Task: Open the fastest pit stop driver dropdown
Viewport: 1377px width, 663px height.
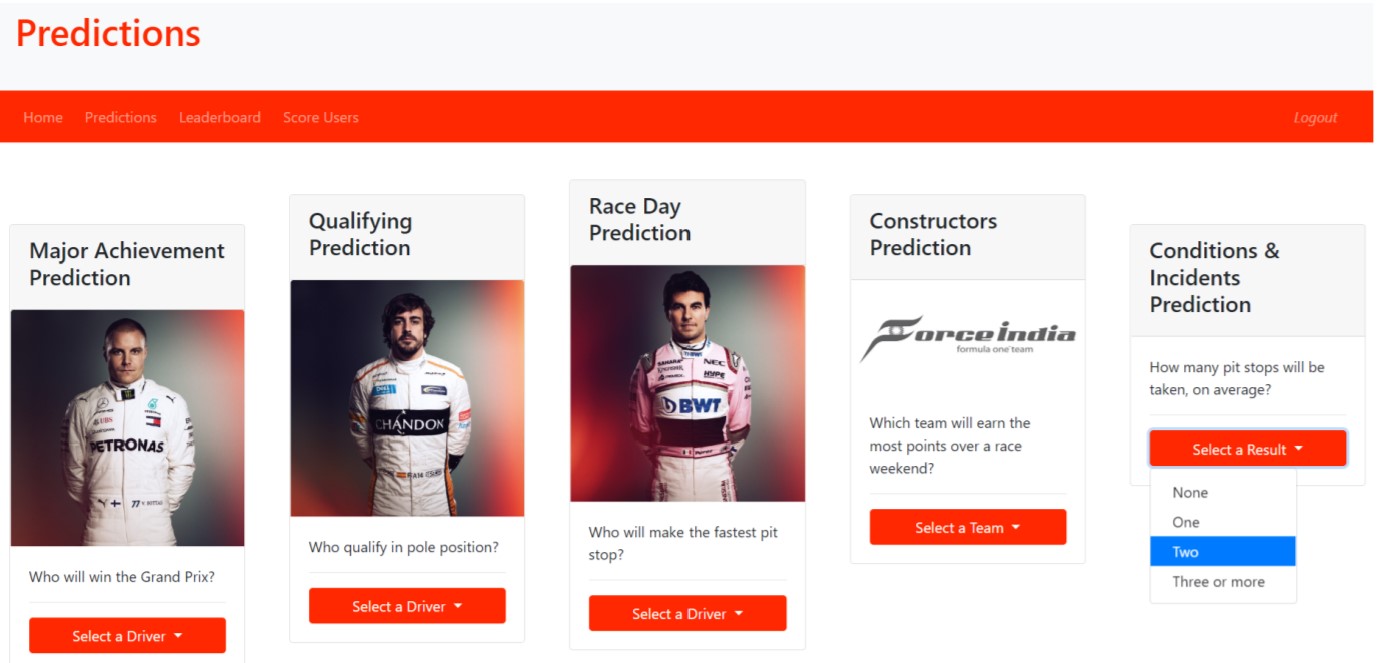Action: coord(687,613)
